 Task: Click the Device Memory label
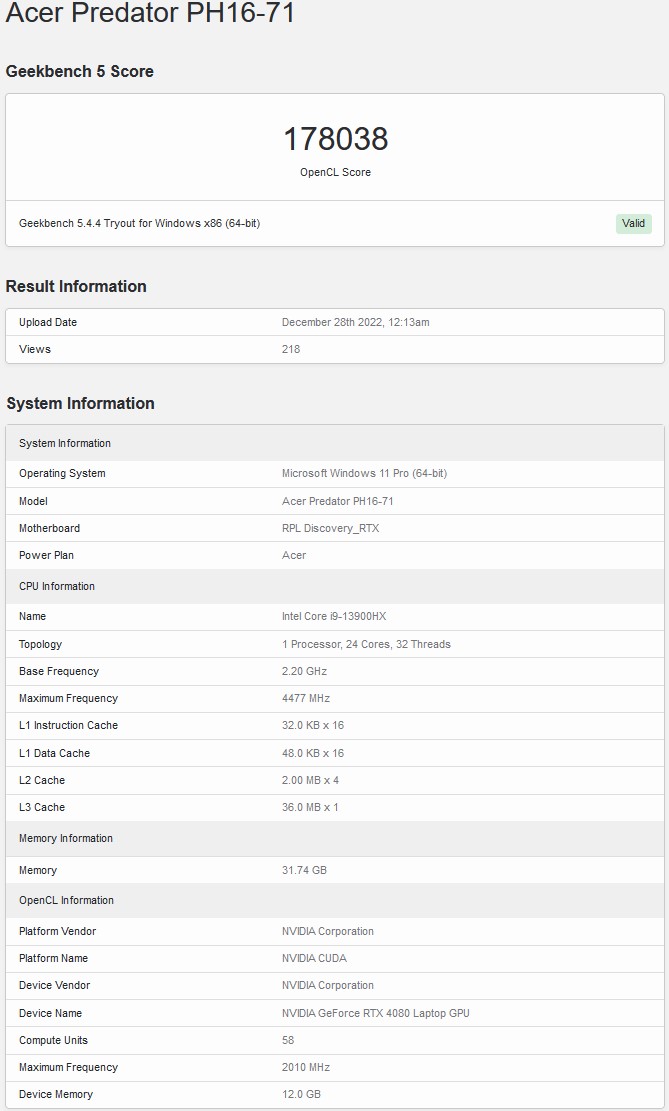(x=56, y=1095)
